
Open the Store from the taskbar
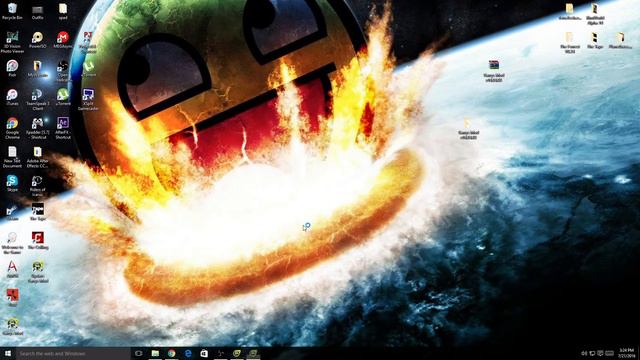coord(204,353)
